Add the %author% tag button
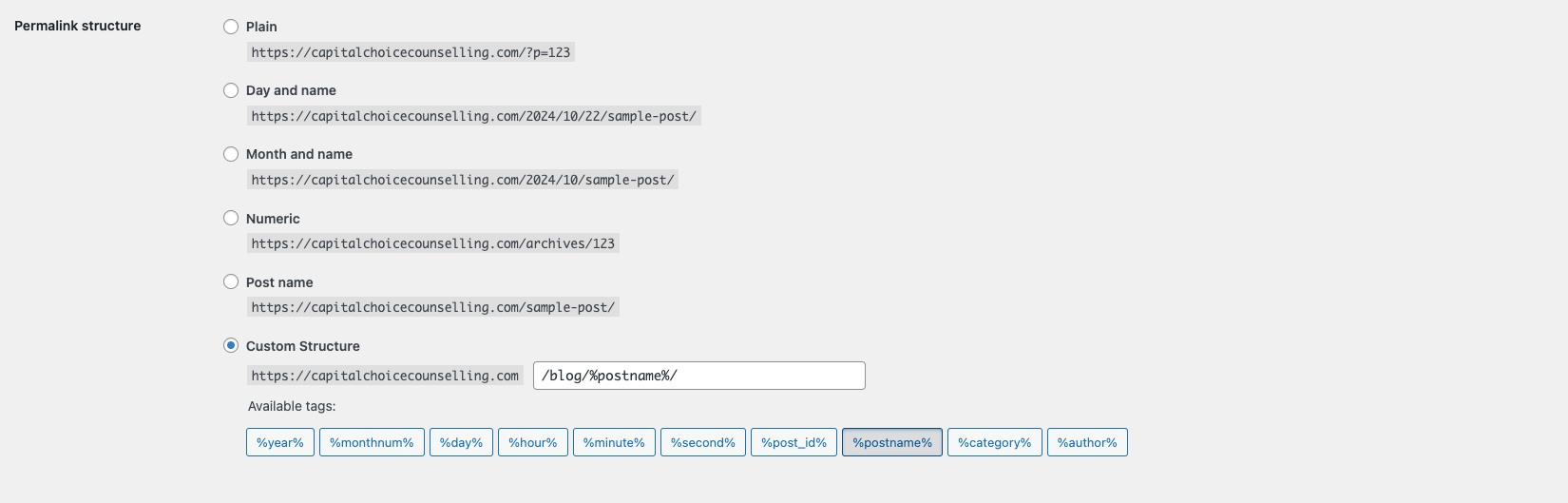The image size is (1568, 503). pyautogui.click(x=1087, y=443)
